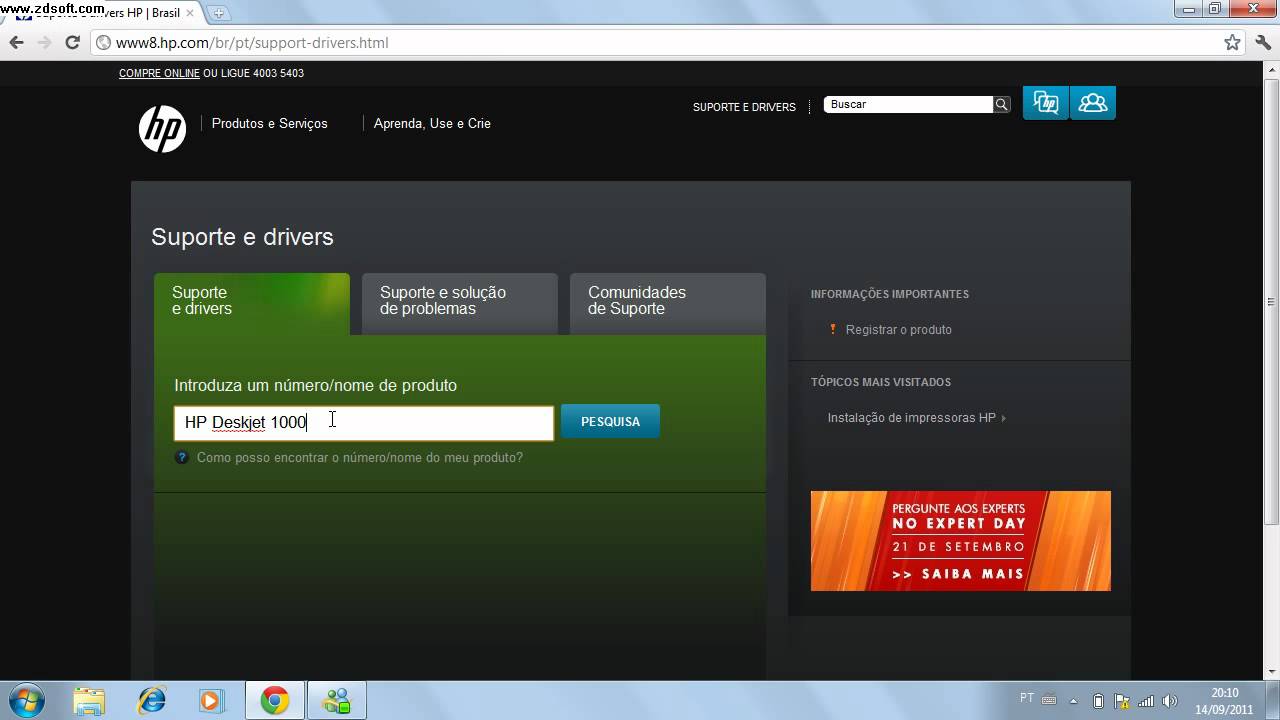
Task: Open Chrome wrench settings menu
Action: coord(1262,42)
